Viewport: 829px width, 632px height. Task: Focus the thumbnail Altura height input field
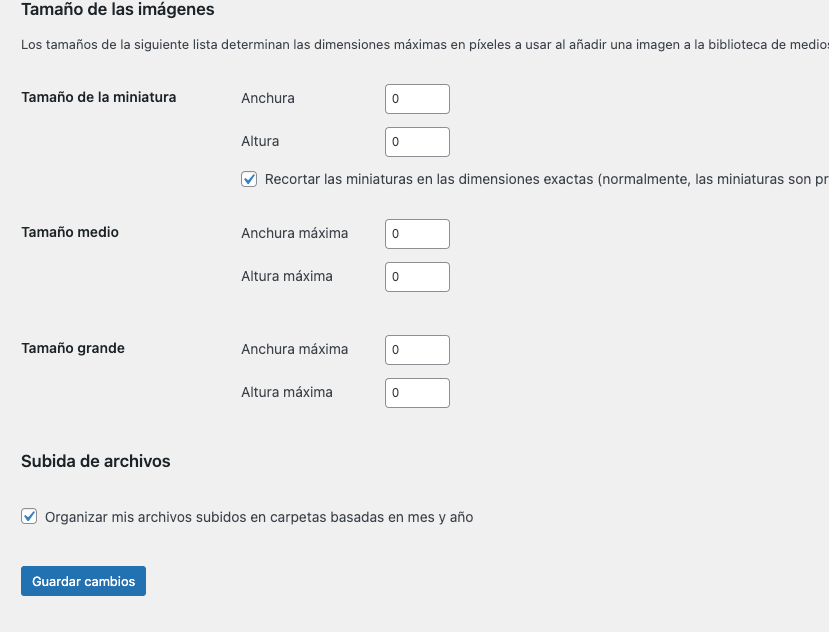click(x=417, y=142)
